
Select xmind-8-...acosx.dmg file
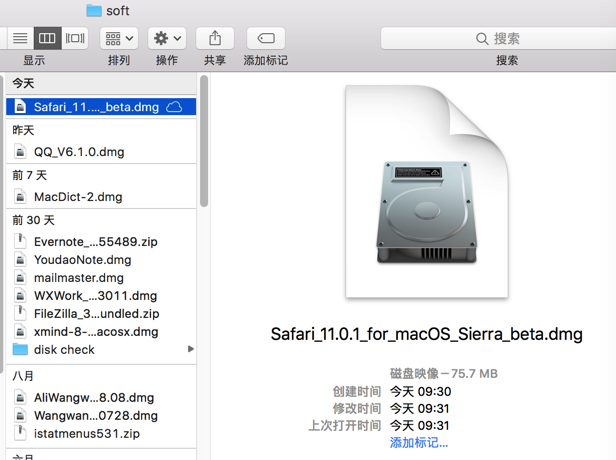101,332
